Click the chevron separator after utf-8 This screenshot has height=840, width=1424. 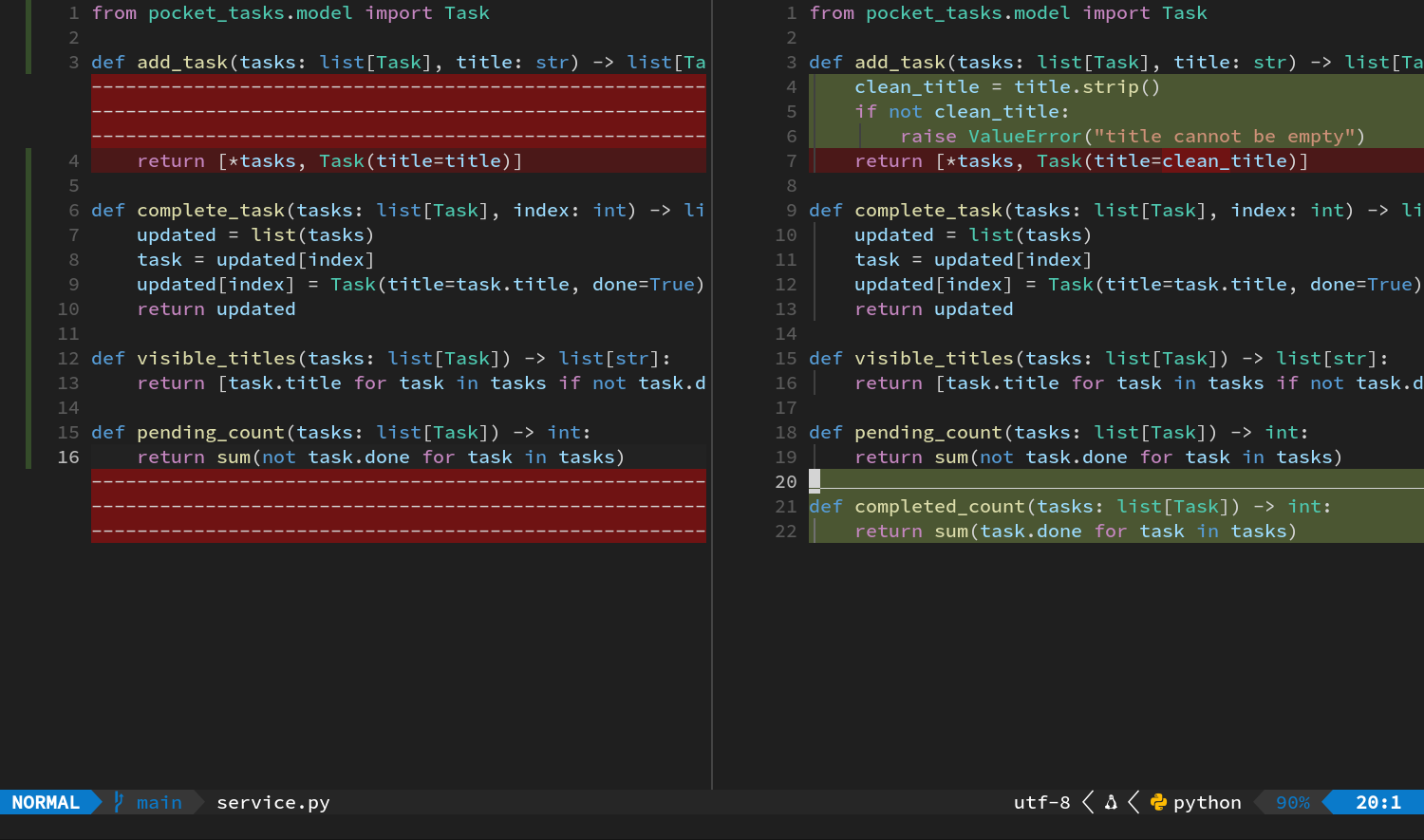1088,802
